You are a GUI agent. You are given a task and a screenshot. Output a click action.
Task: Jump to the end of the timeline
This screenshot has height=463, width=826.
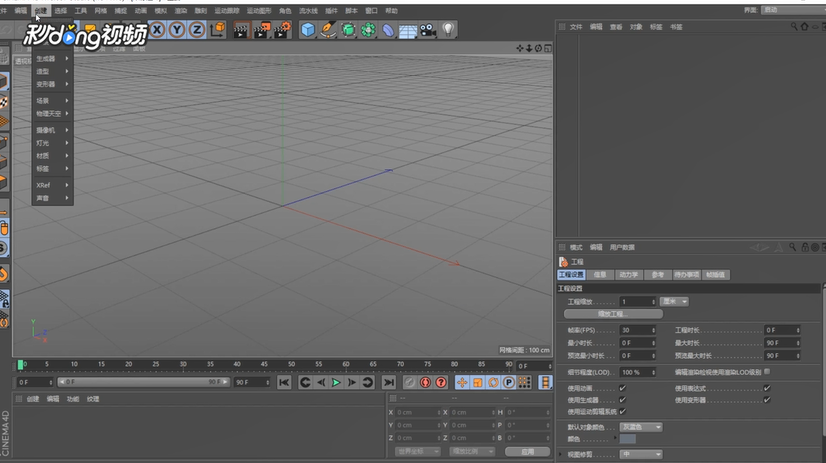point(389,382)
